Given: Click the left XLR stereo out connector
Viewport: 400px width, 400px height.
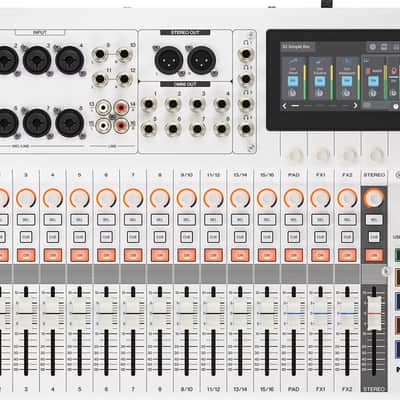Looking at the screenshot, I should coord(169,60).
